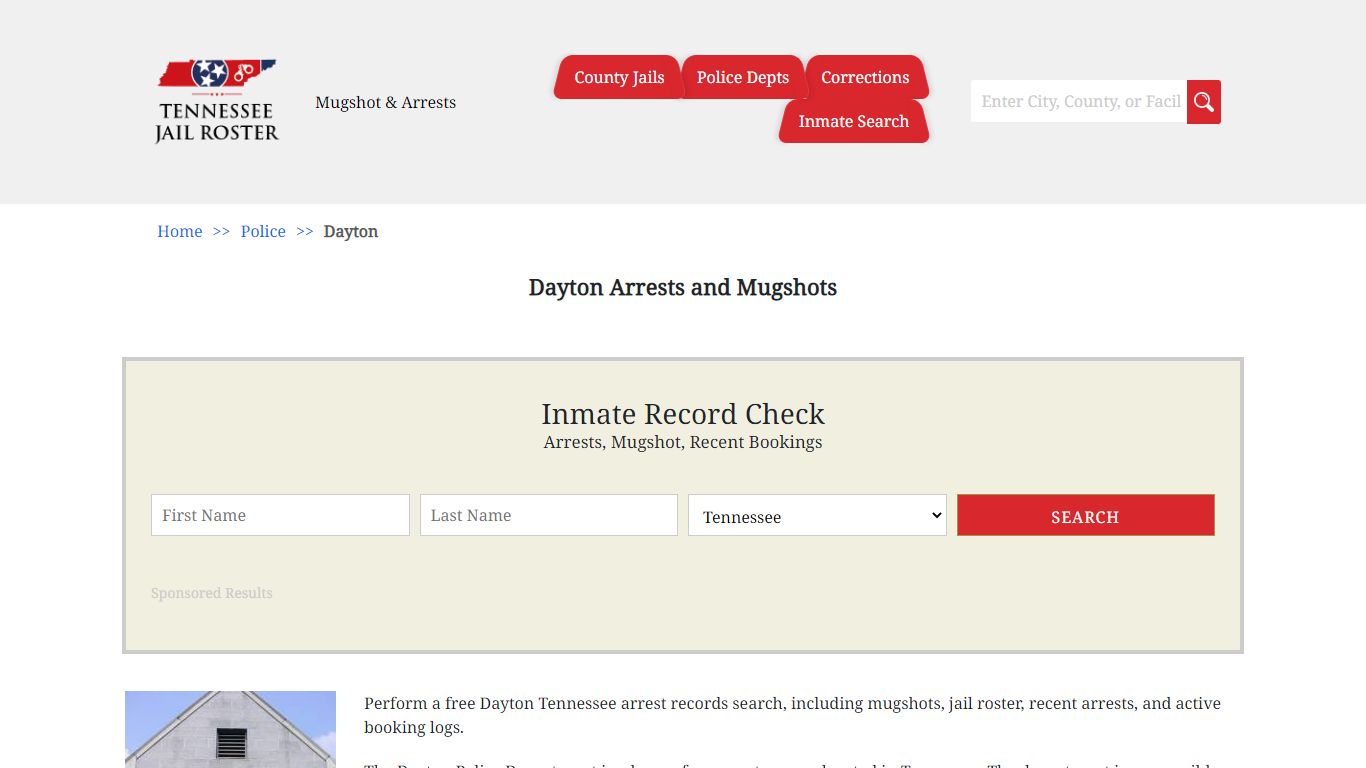This screenshot has width=1366, height=768.
Task: Click the First Name field
Action: [280, 515]
